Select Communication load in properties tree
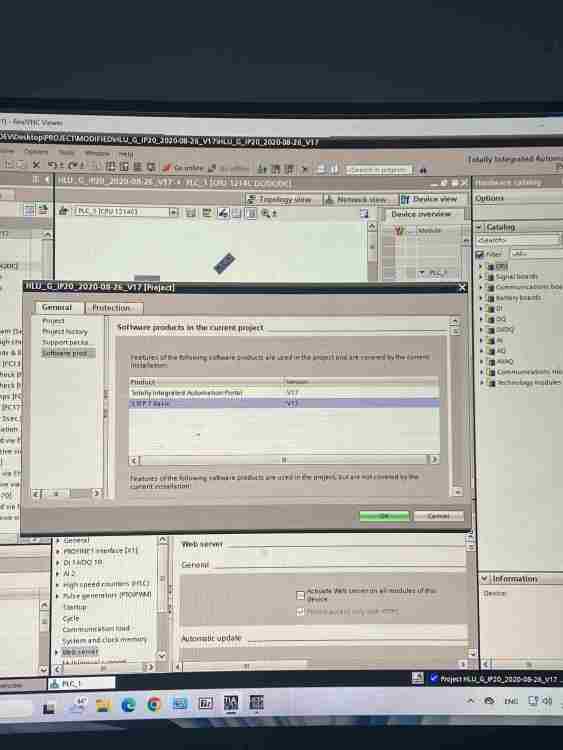Screen dimensions: 563x750 pyautogui.click(x=96, y=629)
